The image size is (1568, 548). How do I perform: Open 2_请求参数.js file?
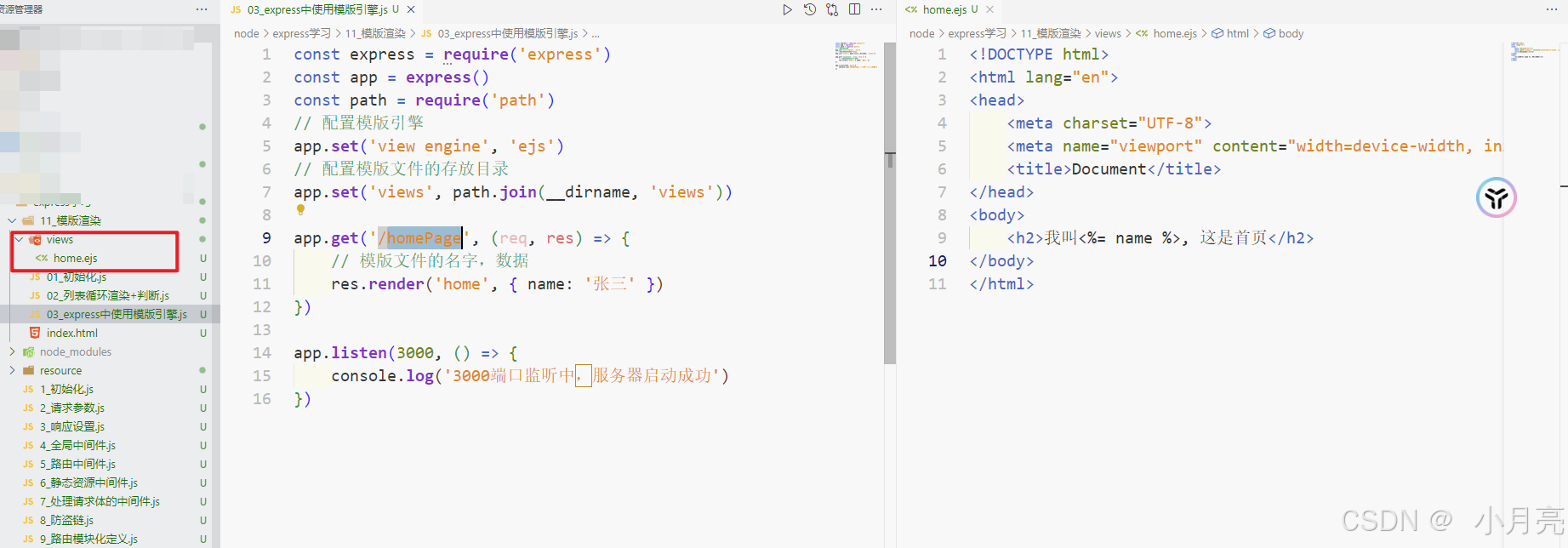pos(71,408)
